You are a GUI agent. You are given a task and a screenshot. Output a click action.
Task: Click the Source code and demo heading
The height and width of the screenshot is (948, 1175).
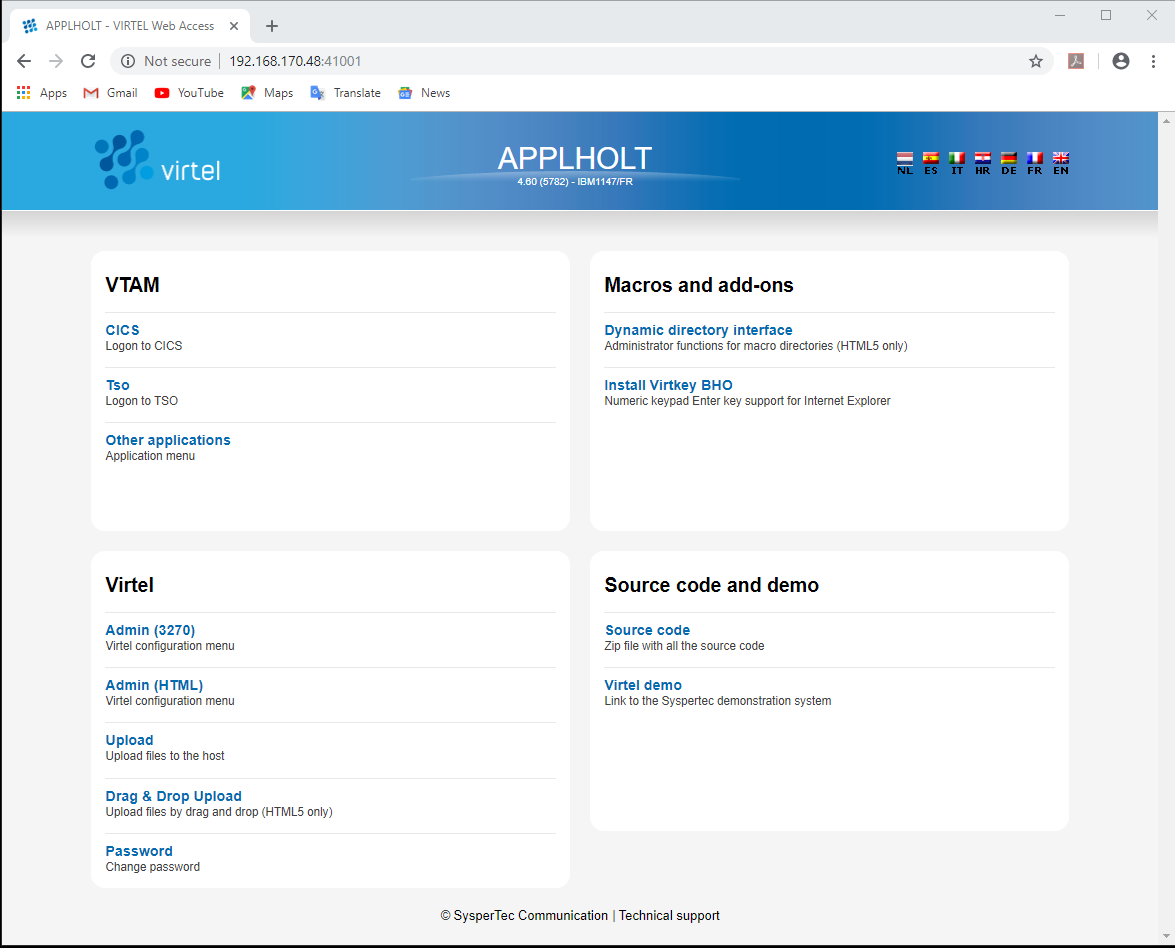tap(712, 585)
